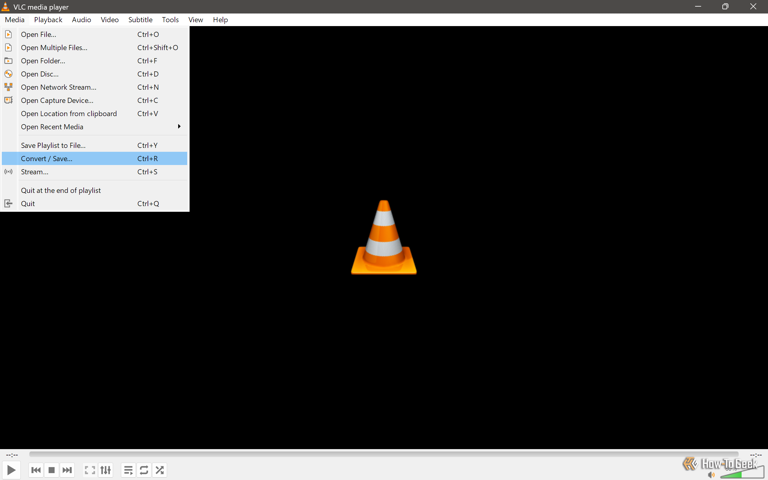Open the Help menu
Image resolution: width=768 pixels, height=480 pixels.
(x=220, y=20)
